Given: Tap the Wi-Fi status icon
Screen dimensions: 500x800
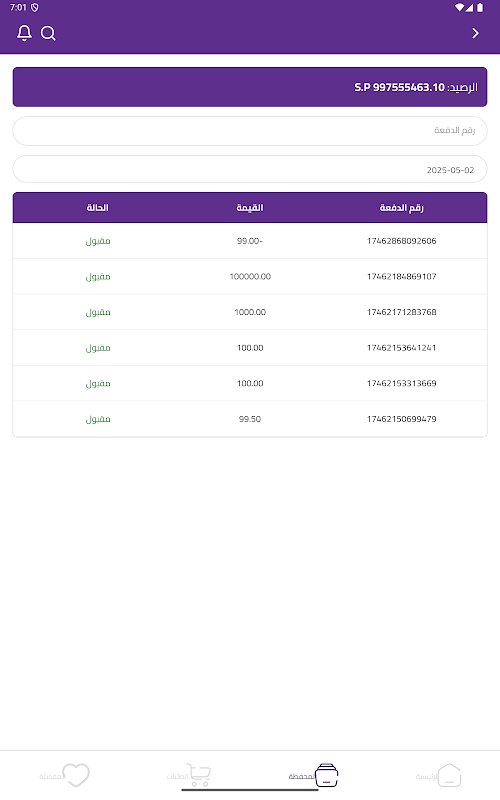Looking at the screenshot, I should coord(460,7).
